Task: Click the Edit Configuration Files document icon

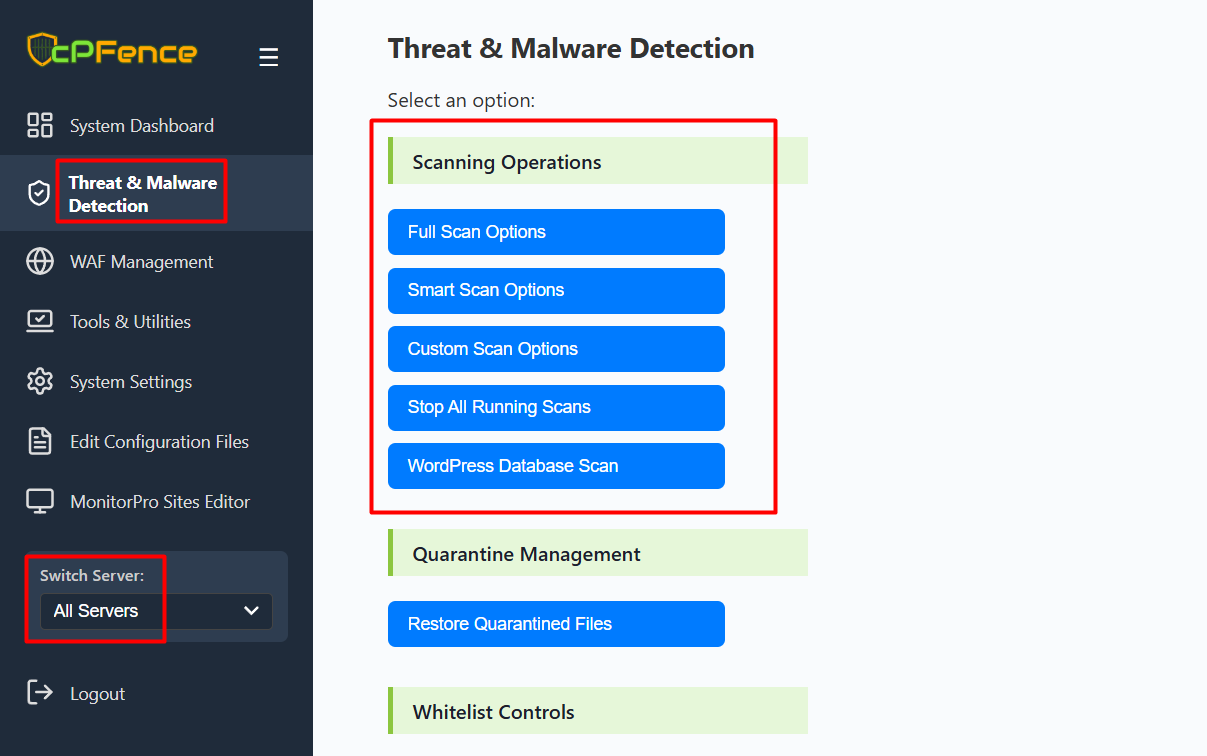Action: coord(40,442)
